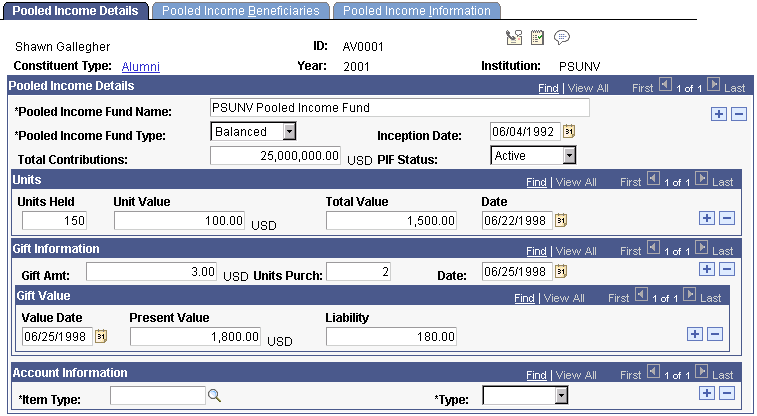Image resolution: width=757 pixels, height=416 pixels.
Task: Click Find in Pooled Income Details header
Action: (548, 88)
